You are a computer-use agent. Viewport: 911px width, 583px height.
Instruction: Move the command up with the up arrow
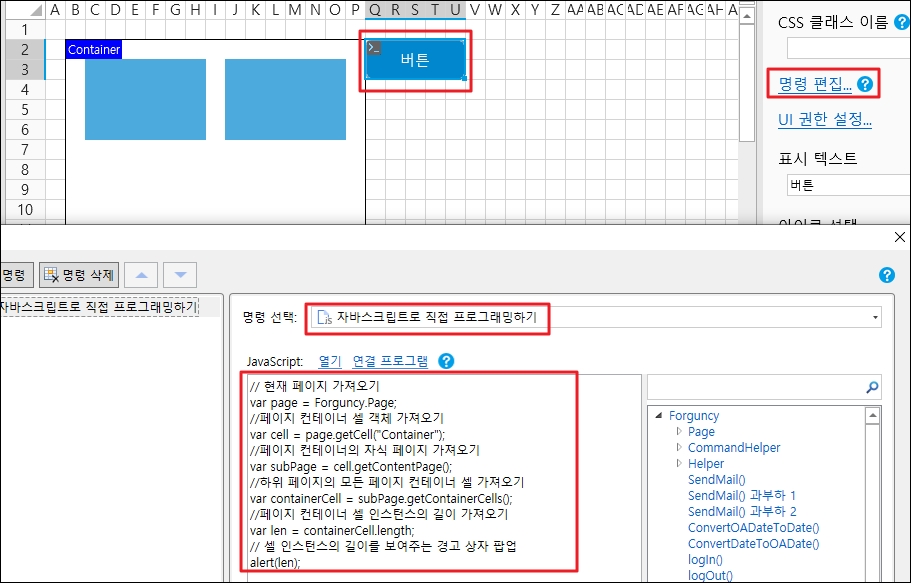click(x=145, y=275)
